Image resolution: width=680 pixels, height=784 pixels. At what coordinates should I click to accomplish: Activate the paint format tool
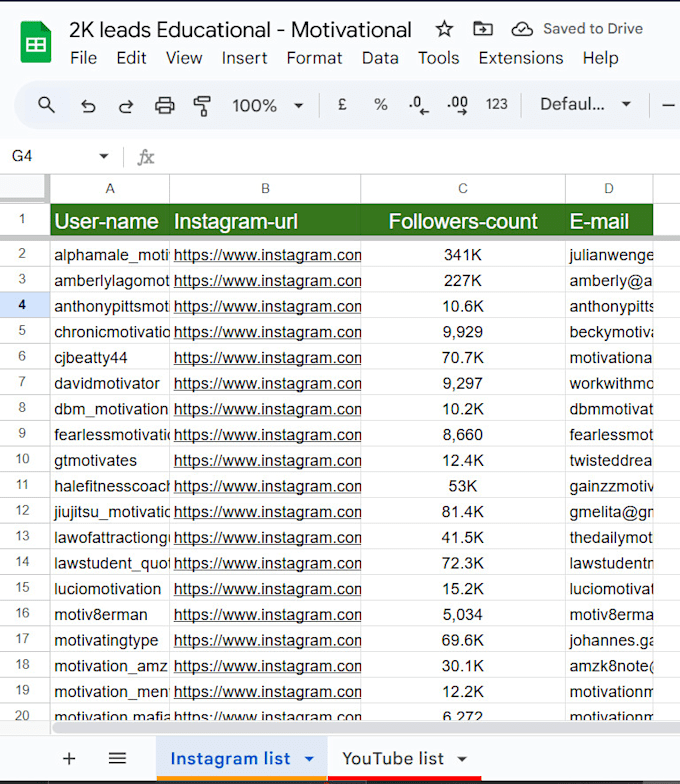tap(202, 106)
